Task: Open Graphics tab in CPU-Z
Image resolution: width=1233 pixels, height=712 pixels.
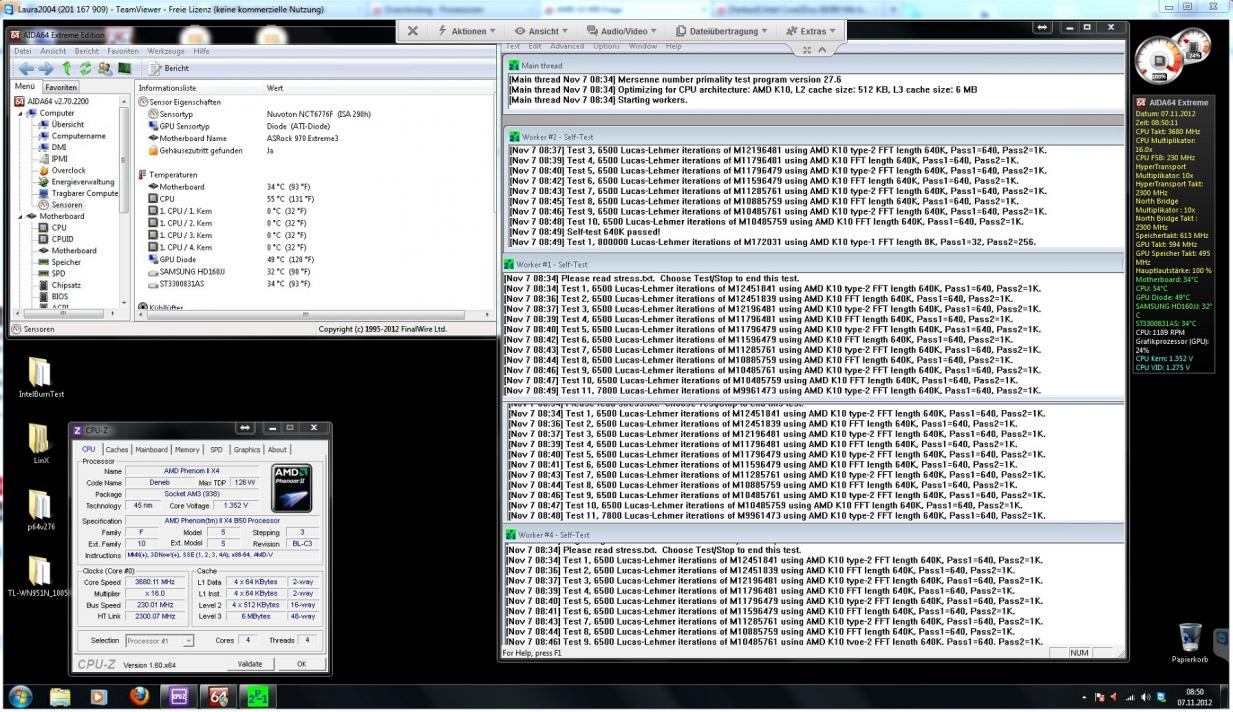Action: (x=246, y=450)
